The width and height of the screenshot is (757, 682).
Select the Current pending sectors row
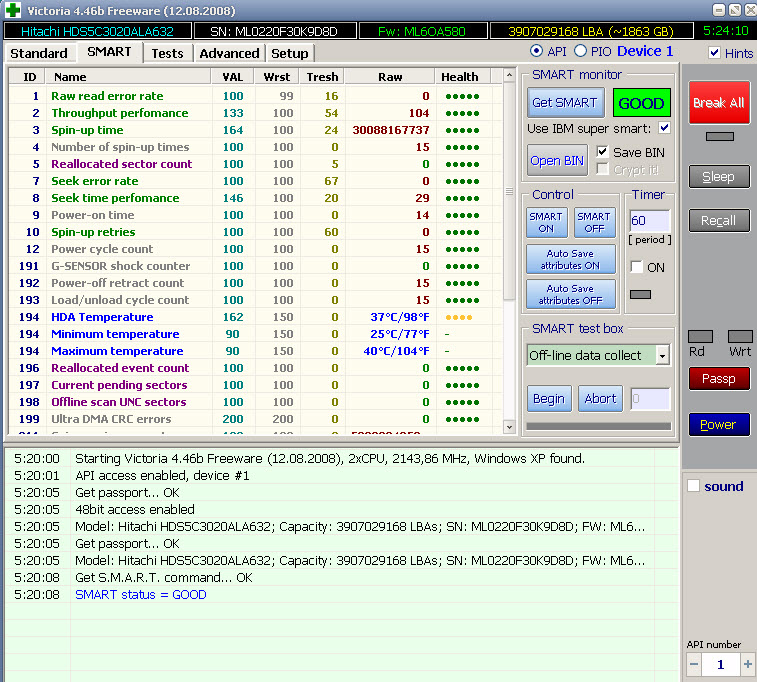[x=256, y=385]
